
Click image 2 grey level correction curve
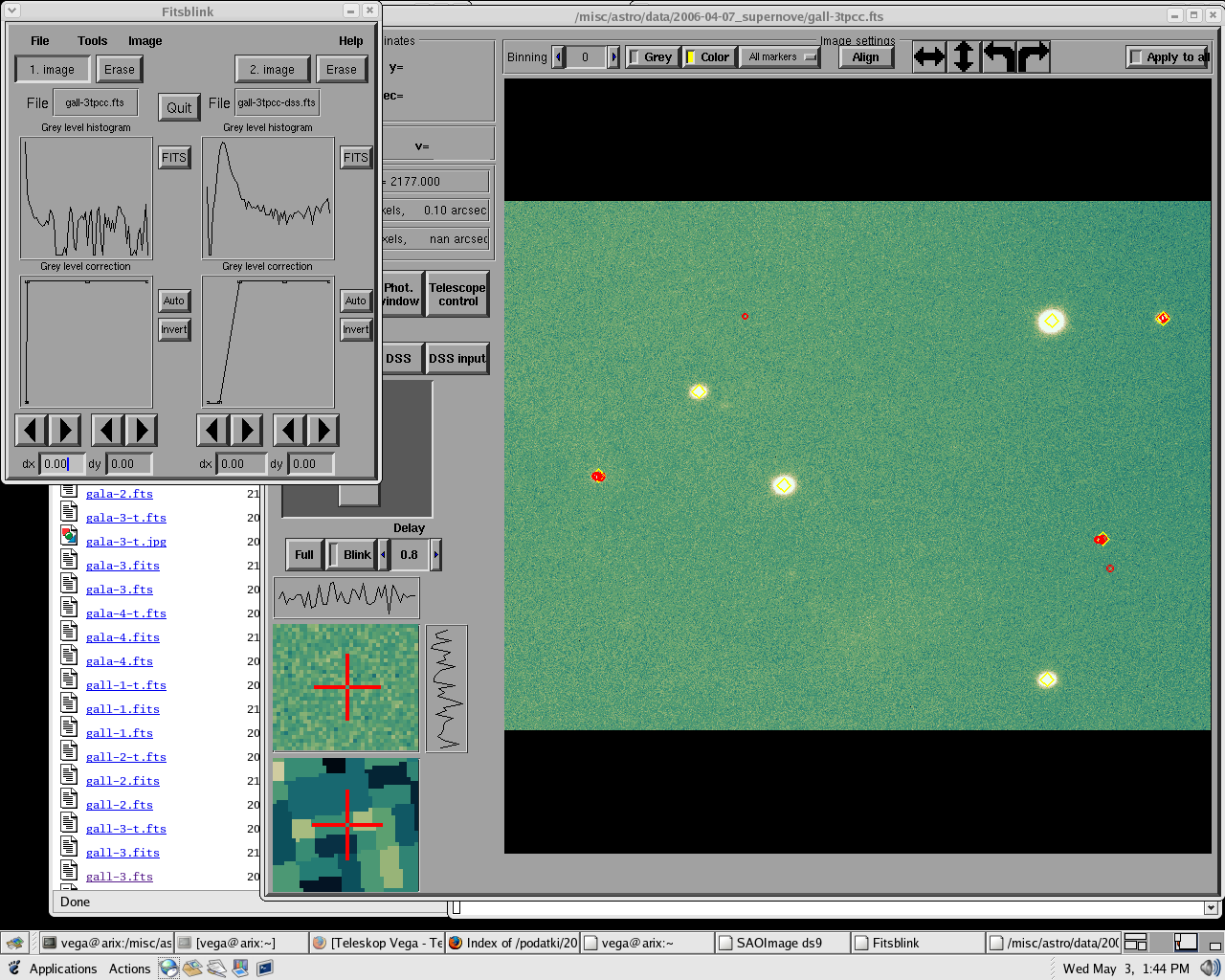268,342
